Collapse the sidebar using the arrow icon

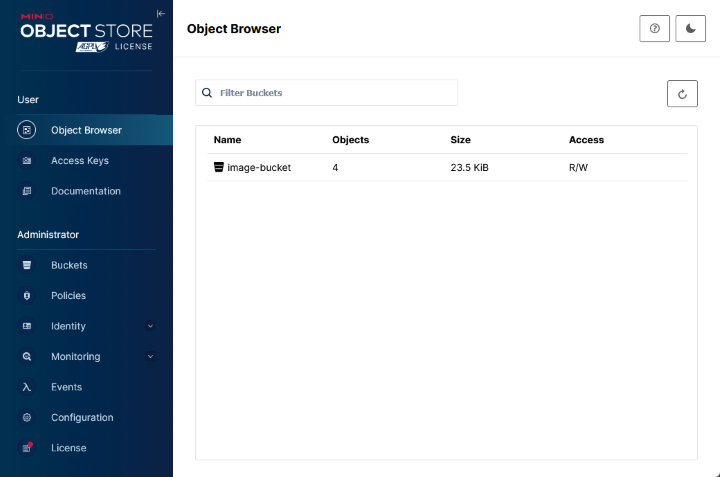pos(161,13)
